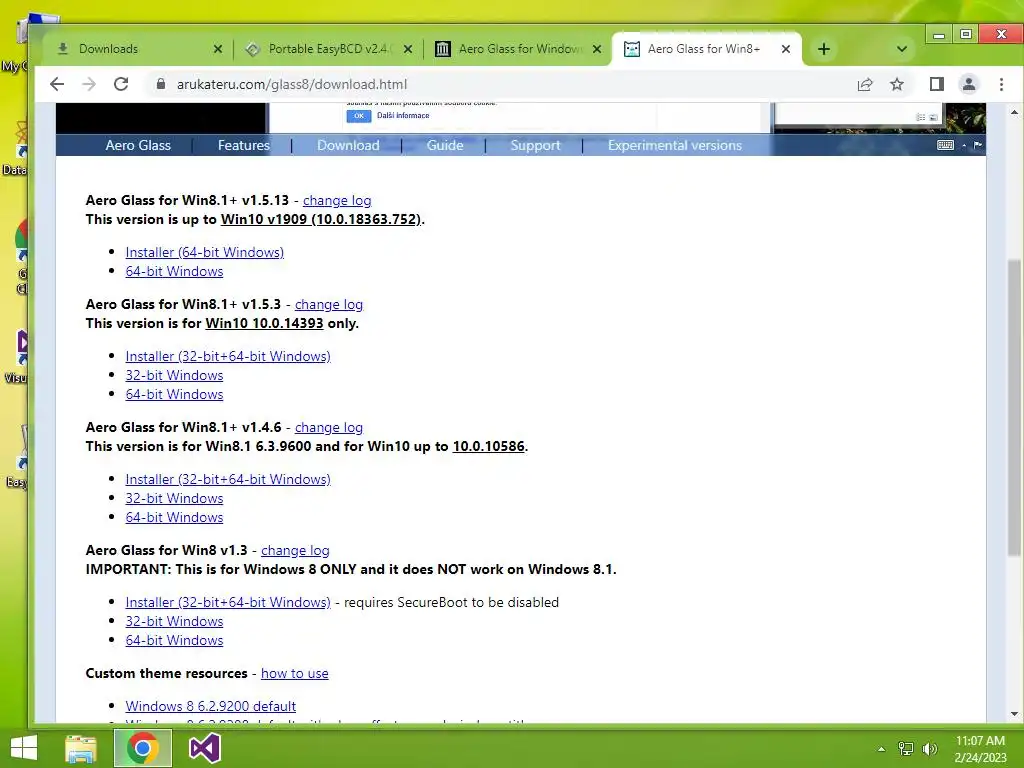Open the Guide menu item
Viewport: 1024px width, 768px height.
point(445,146)
